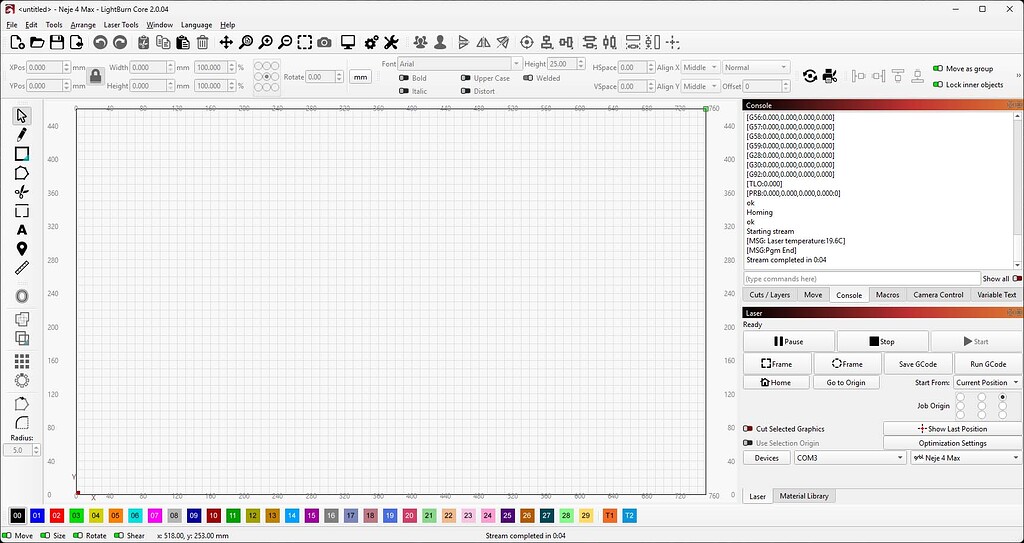Pick the Draw Lines pencil tool
The height and width of the screenshot is (543, 1024).
click(22, 135)
